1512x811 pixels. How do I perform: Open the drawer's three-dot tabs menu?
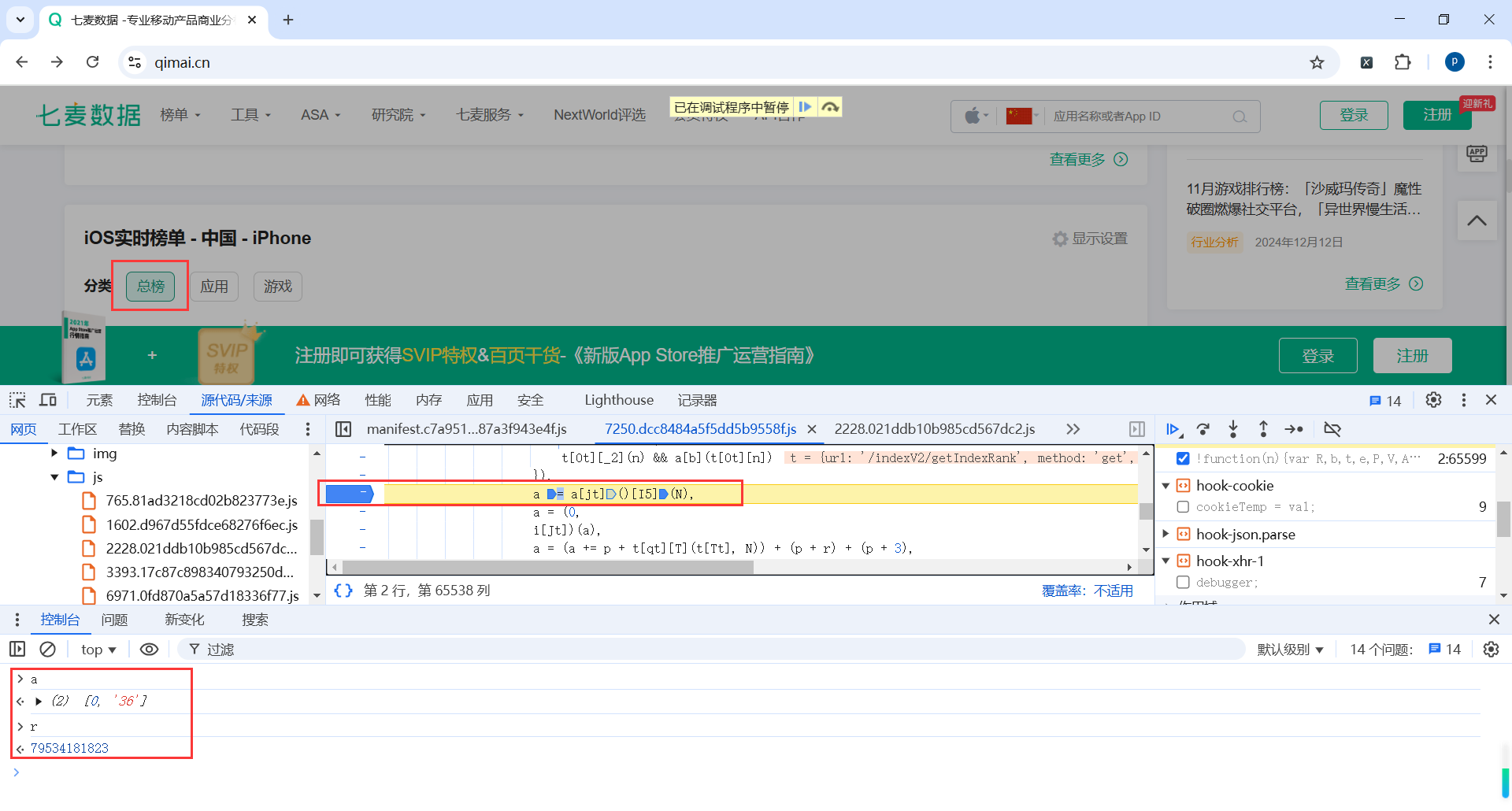17,620
